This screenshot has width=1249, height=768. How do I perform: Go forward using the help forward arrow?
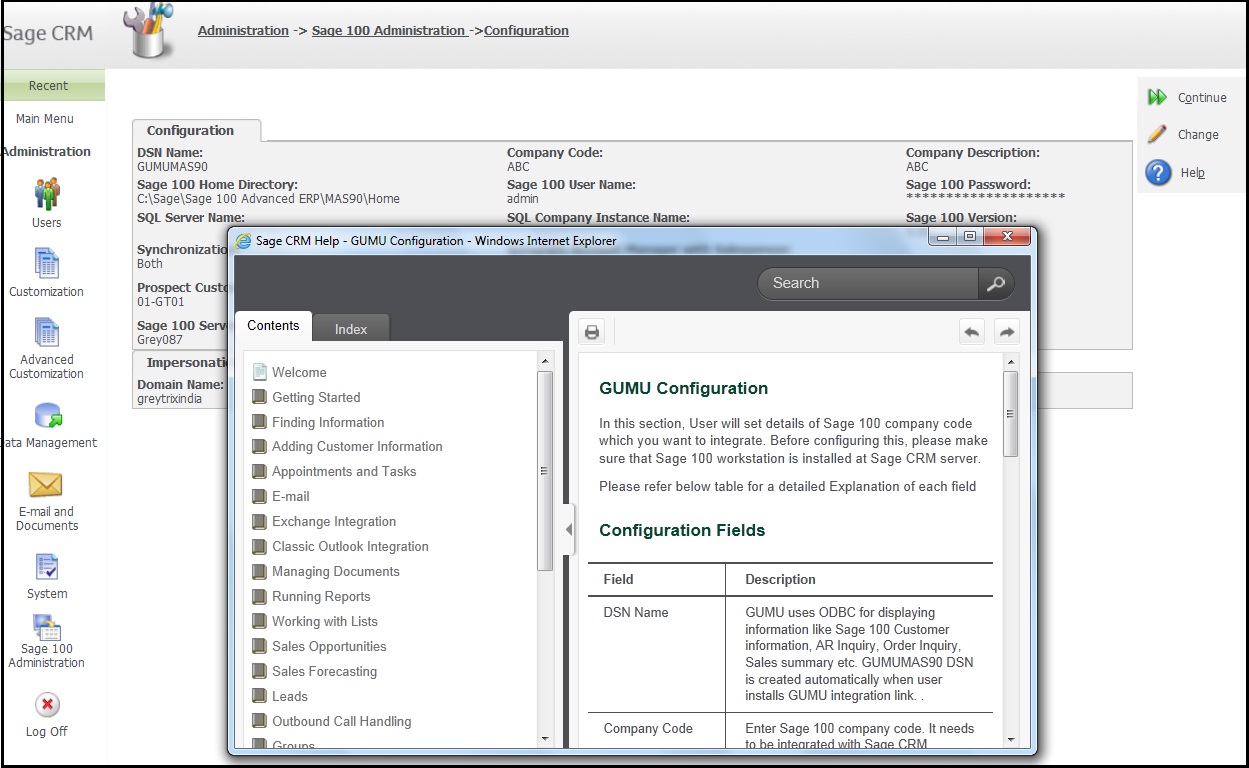pos(1006,332)
